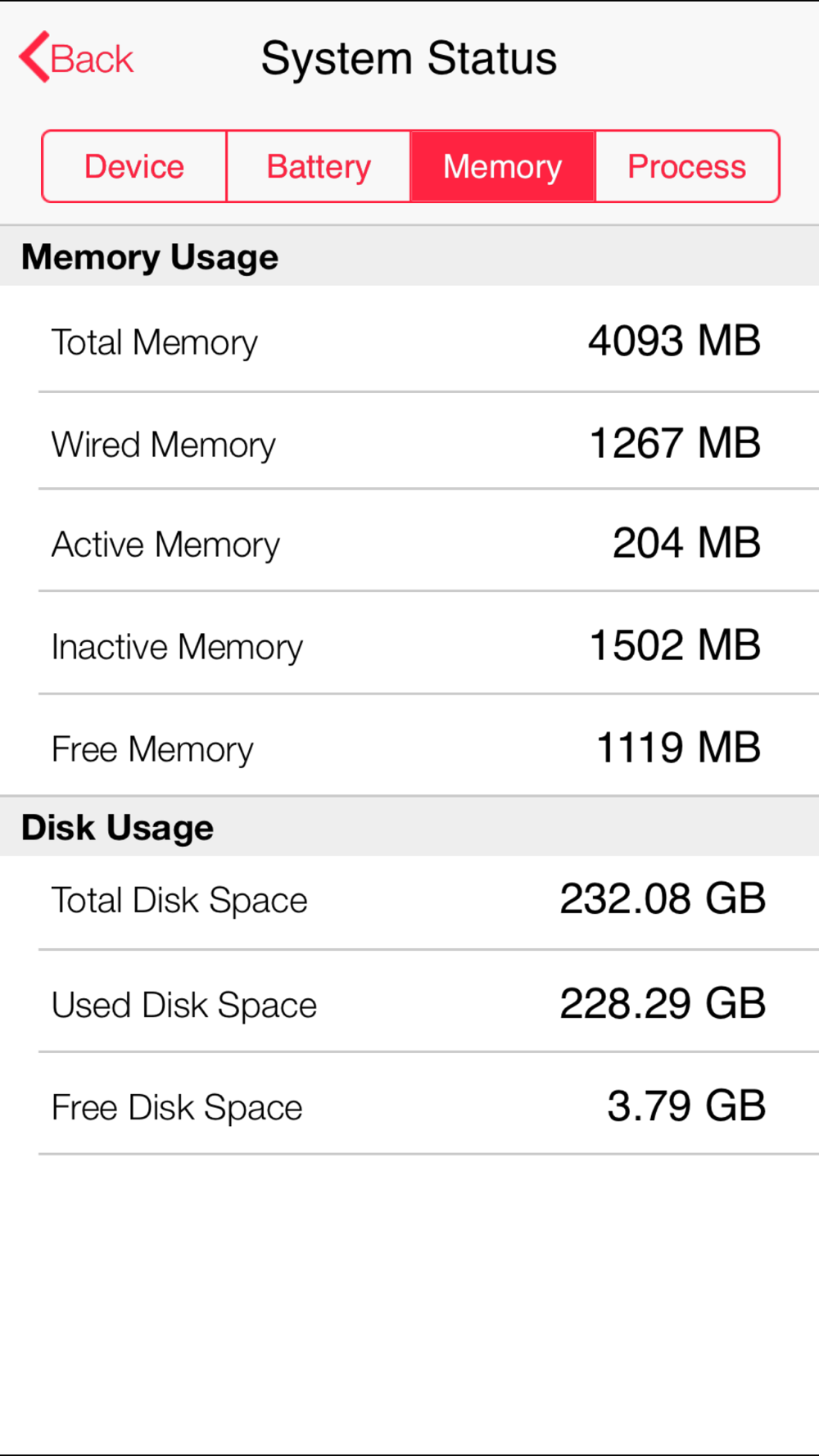The width and height of the screenshot is (819, 1456).
Task: Open the Battery tab
Action: pos(319,166)
